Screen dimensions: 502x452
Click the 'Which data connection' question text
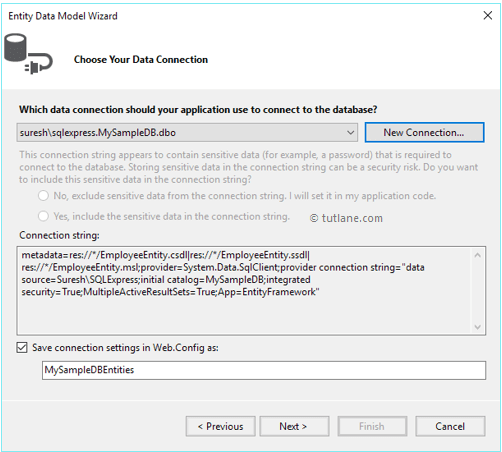tap(198, 110)
